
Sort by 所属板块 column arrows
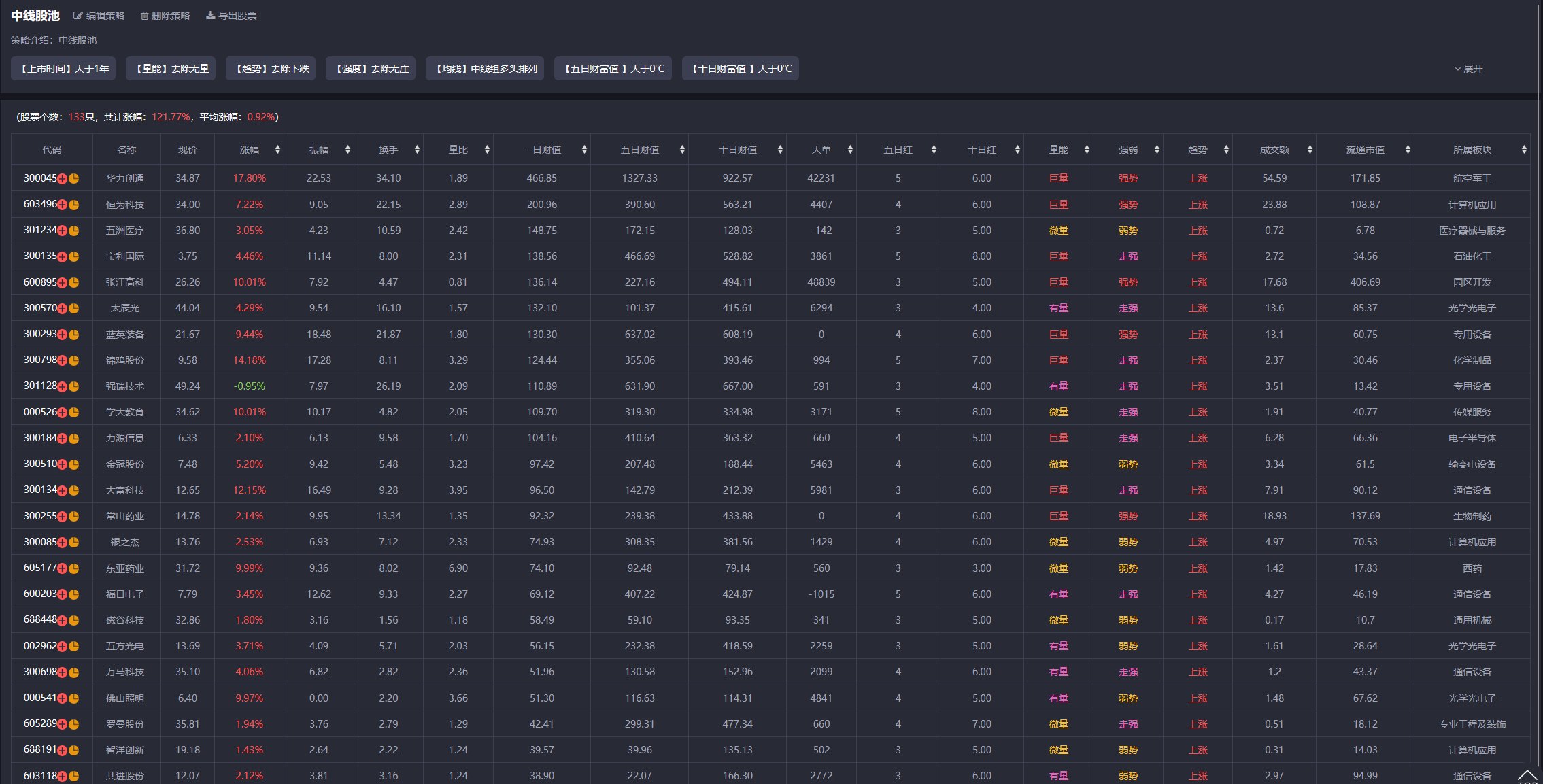tap(1524, 150)
